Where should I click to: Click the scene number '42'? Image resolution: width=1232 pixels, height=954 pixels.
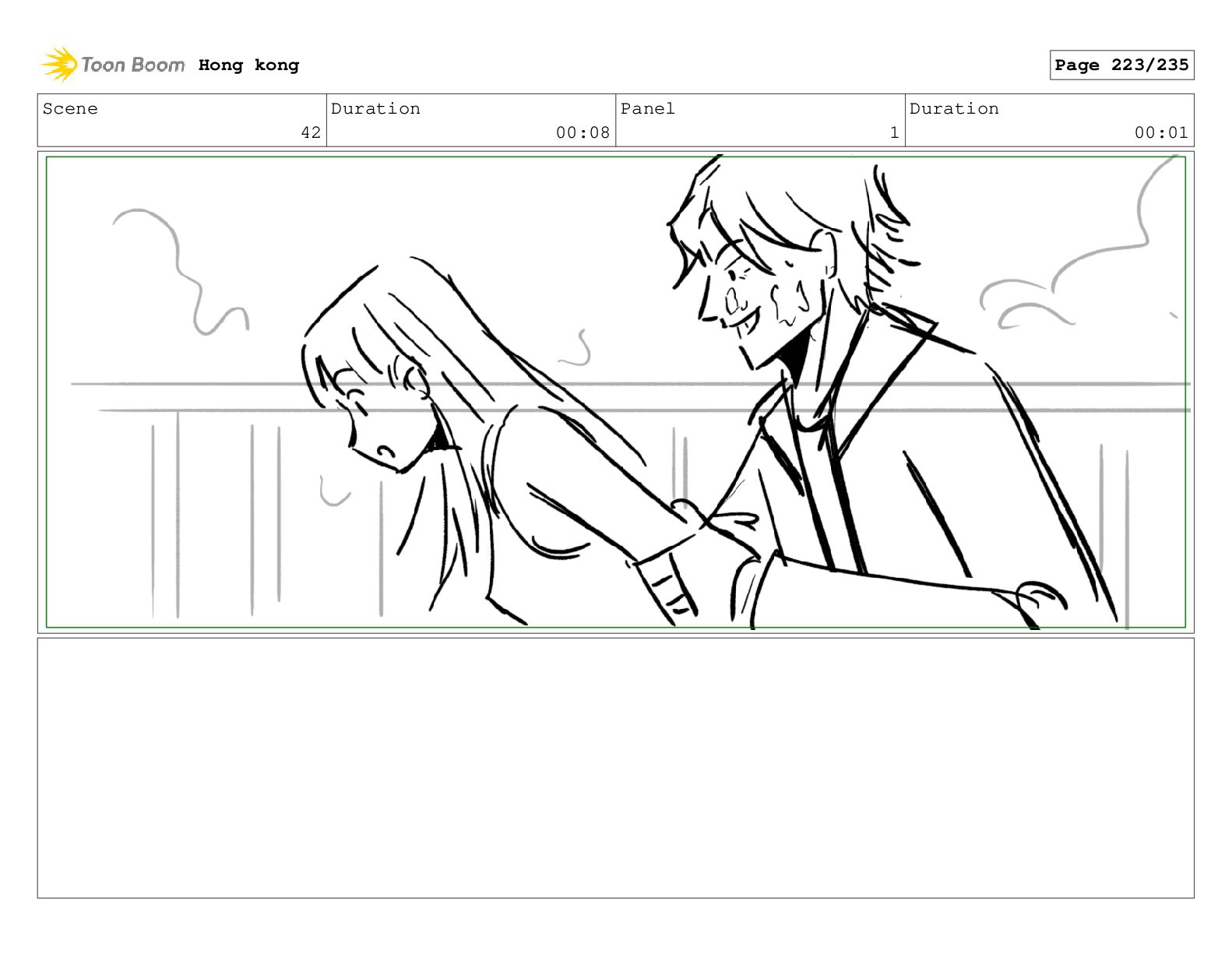point(311,132)
